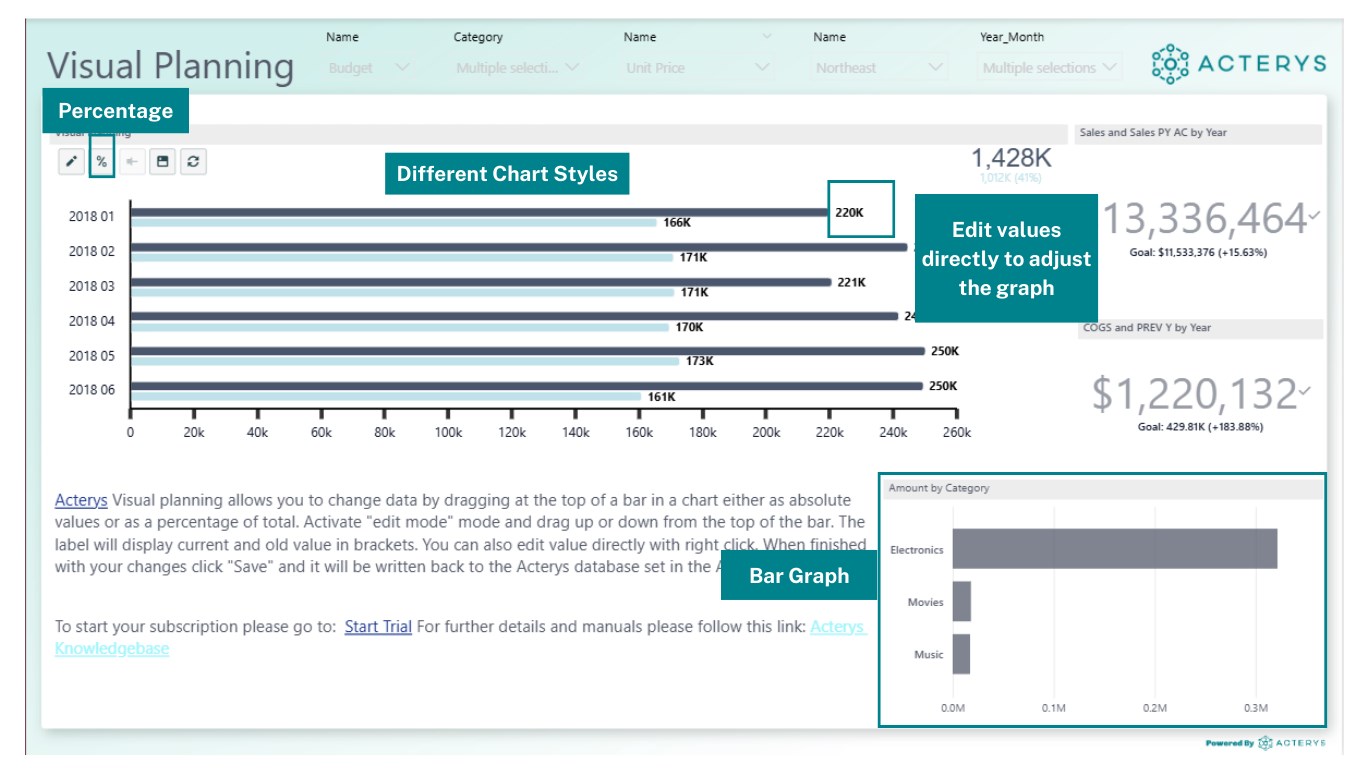Activate edit mode with the pencil icon
1366x768 pixels.
tap(70, 162)
